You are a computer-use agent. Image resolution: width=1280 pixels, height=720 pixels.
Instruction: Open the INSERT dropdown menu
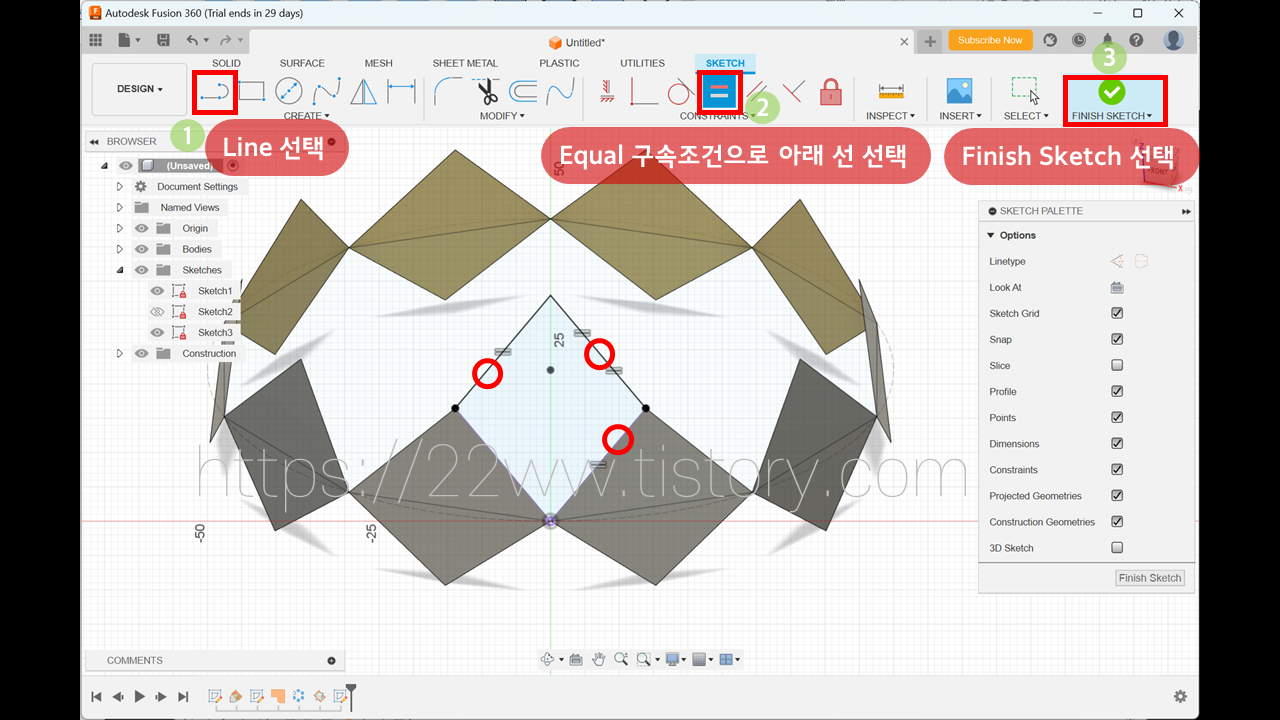(960, 116)
